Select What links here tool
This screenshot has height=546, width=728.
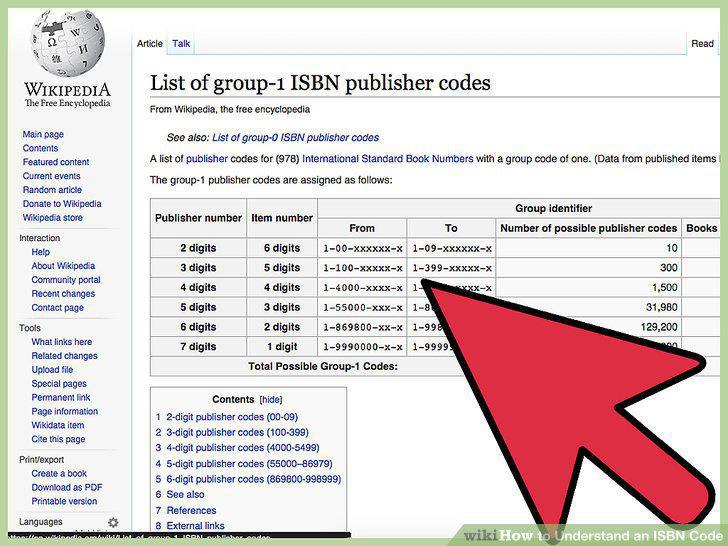click(62, 342)
